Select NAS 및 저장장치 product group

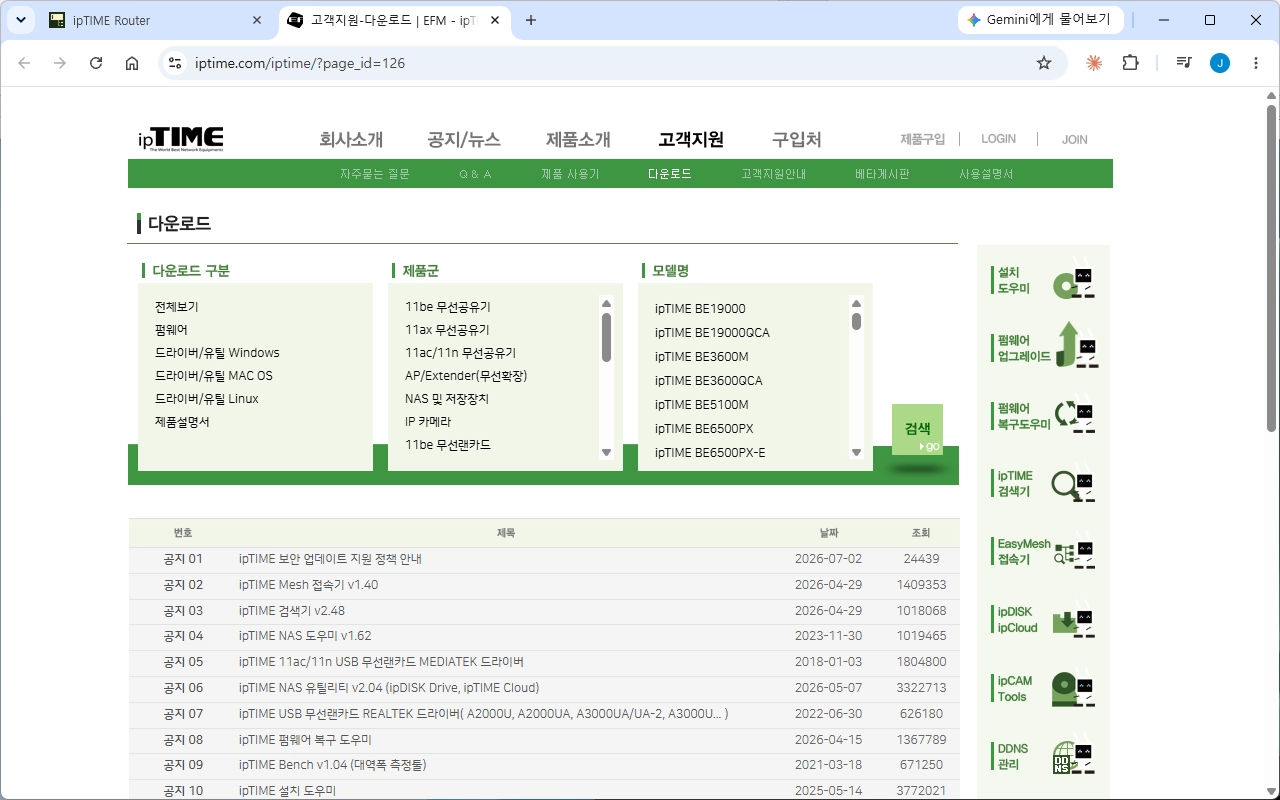[447, 399]
